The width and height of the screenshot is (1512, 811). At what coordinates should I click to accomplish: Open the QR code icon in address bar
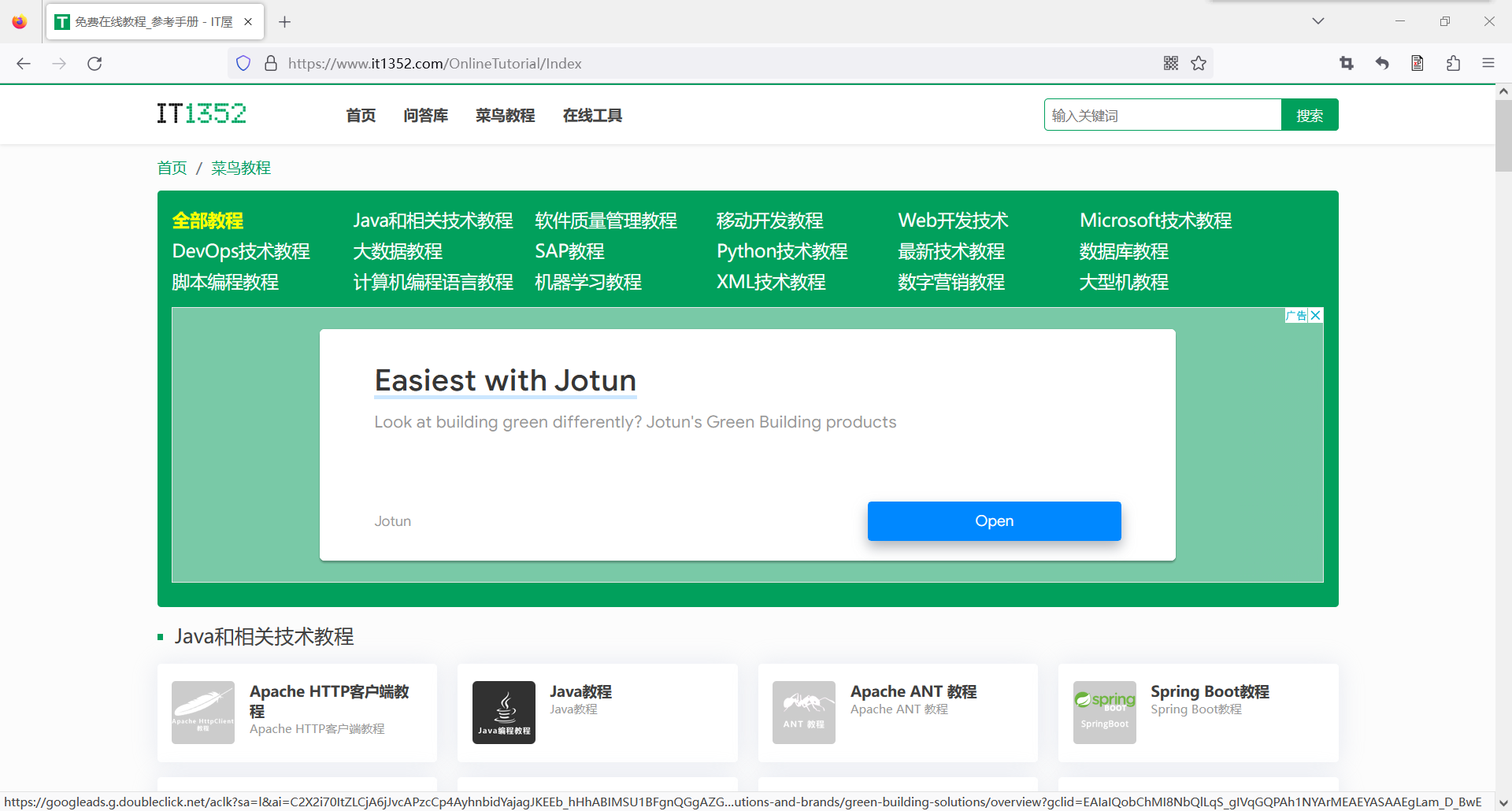[x=1171, y=64]
